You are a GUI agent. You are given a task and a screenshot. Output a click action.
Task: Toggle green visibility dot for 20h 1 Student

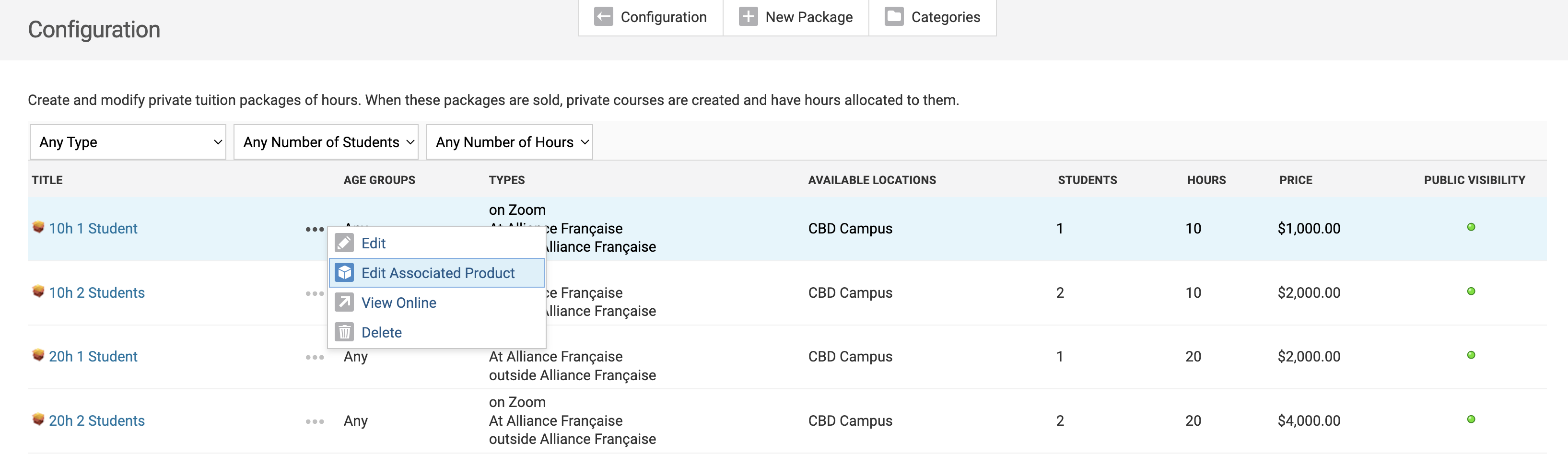coord(1471,355)
